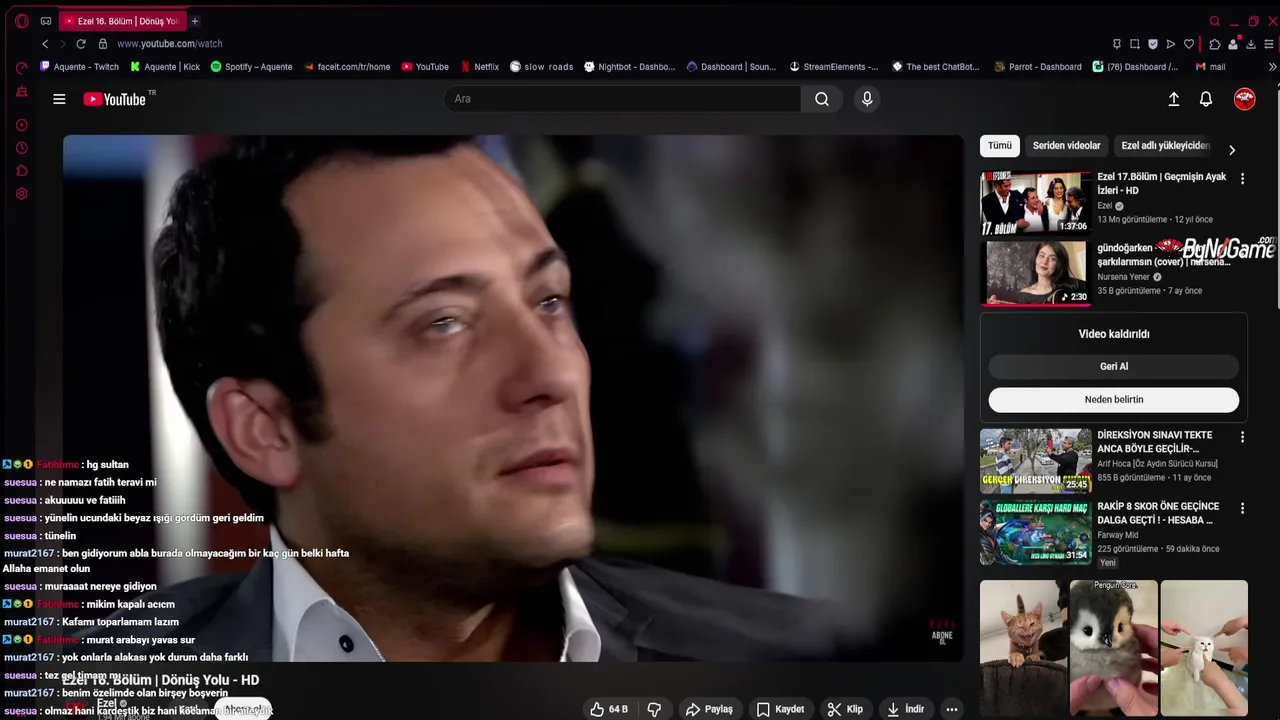Open Parrot - Dashboard bookmark
Screen dimensions: 1280x720
[1038, 67]
